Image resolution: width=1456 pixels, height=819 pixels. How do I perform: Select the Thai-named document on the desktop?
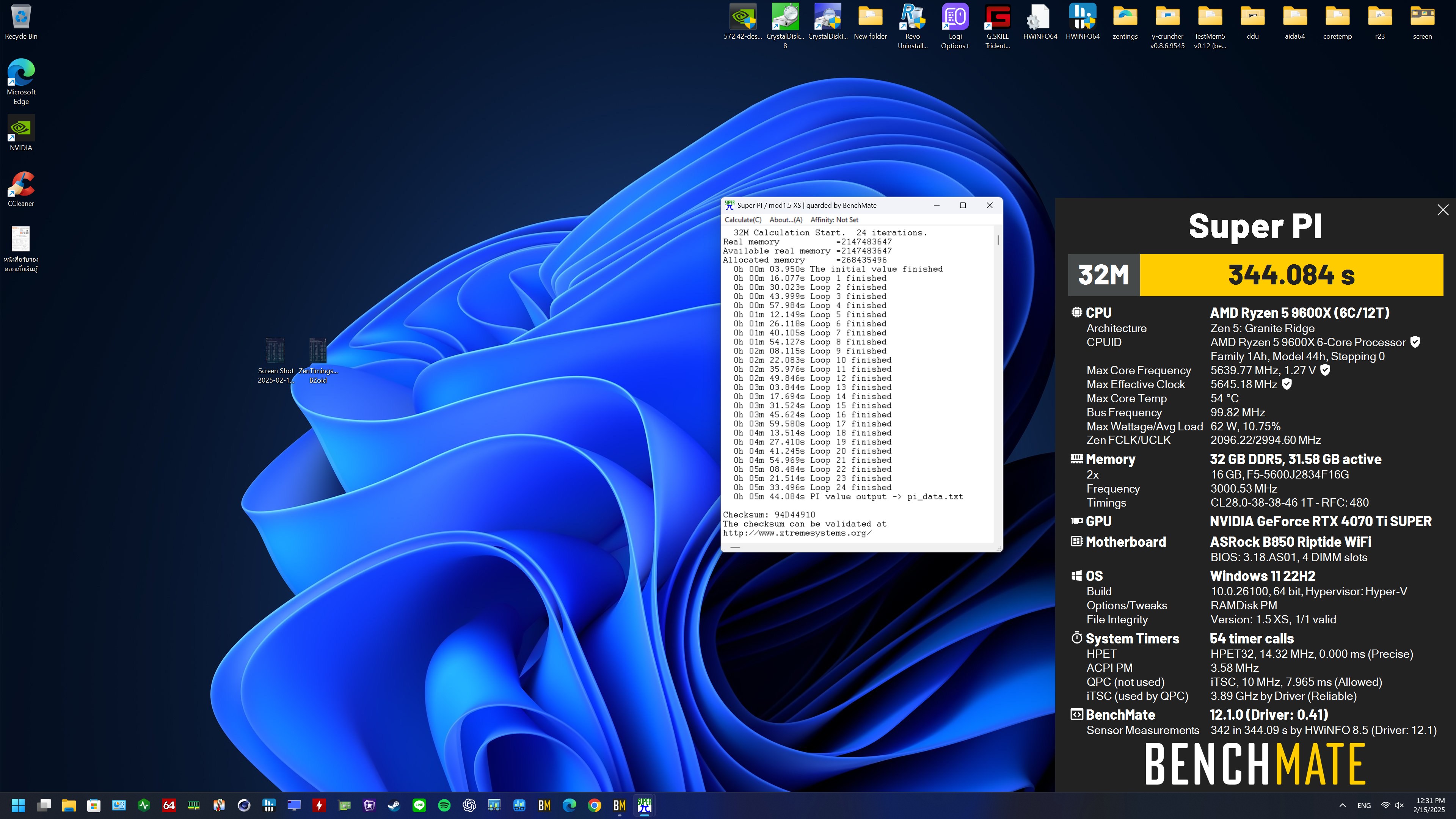point(21,249)
